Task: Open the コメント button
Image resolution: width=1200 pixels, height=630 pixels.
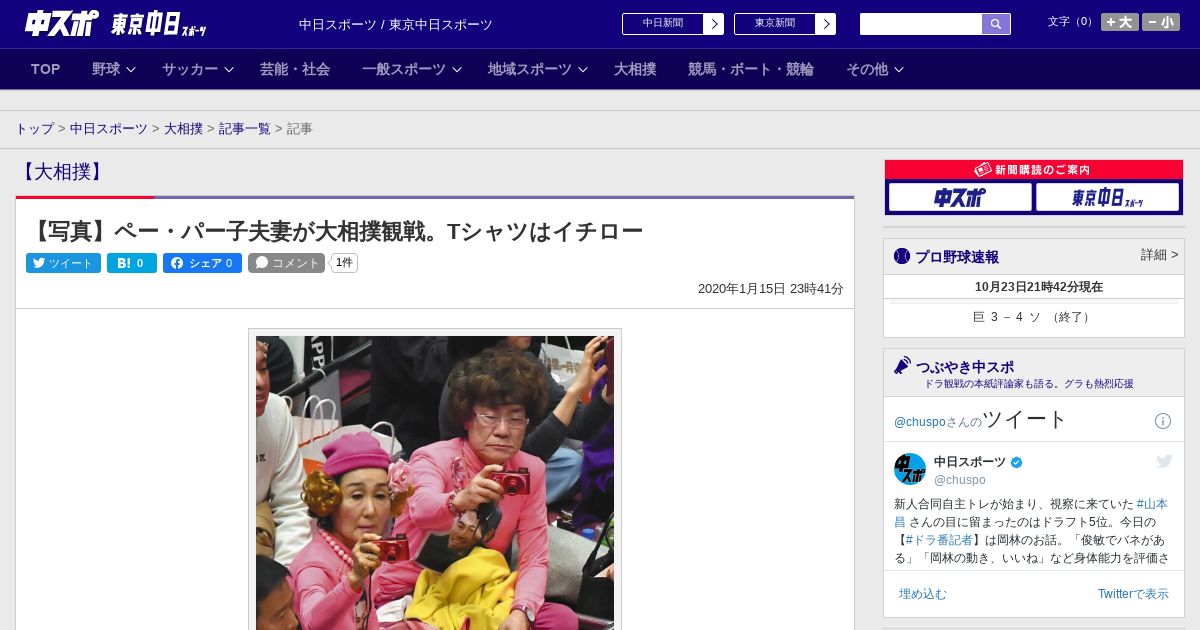Action: coord(286,263)
